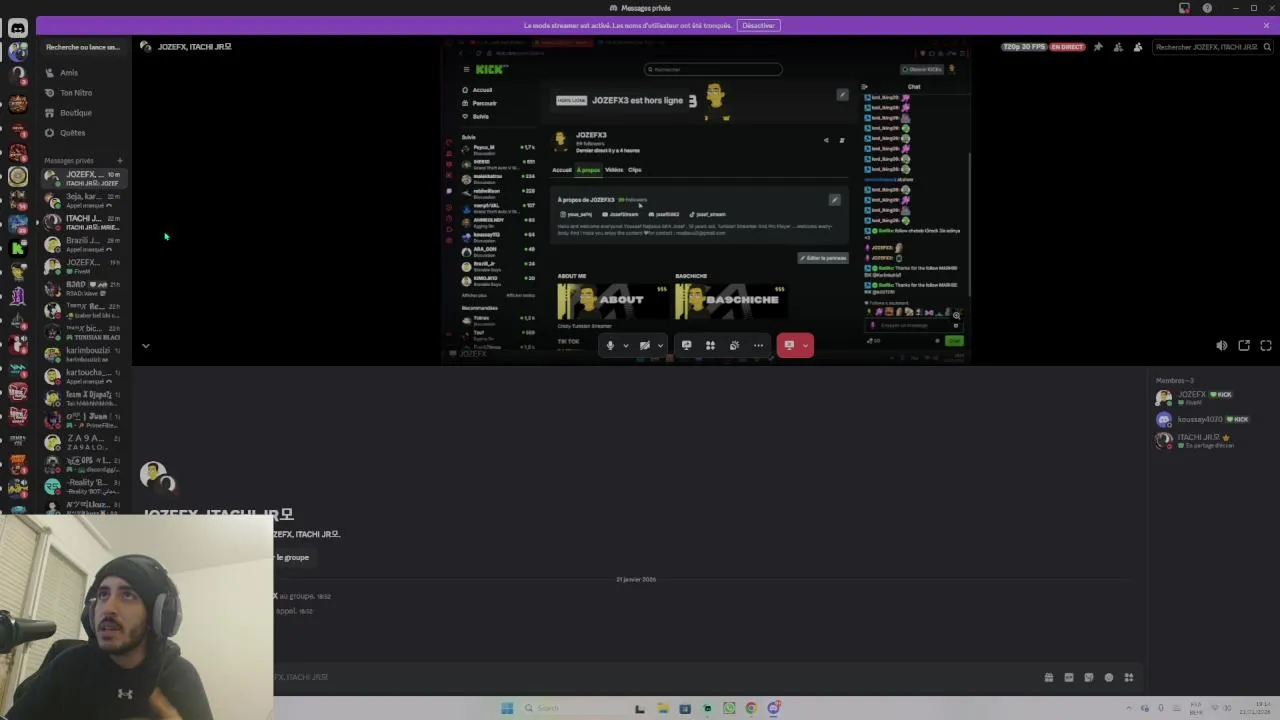1280x720 pixels.
Task: Select ITACHI JR in the members list
Action: (1214, 440)
